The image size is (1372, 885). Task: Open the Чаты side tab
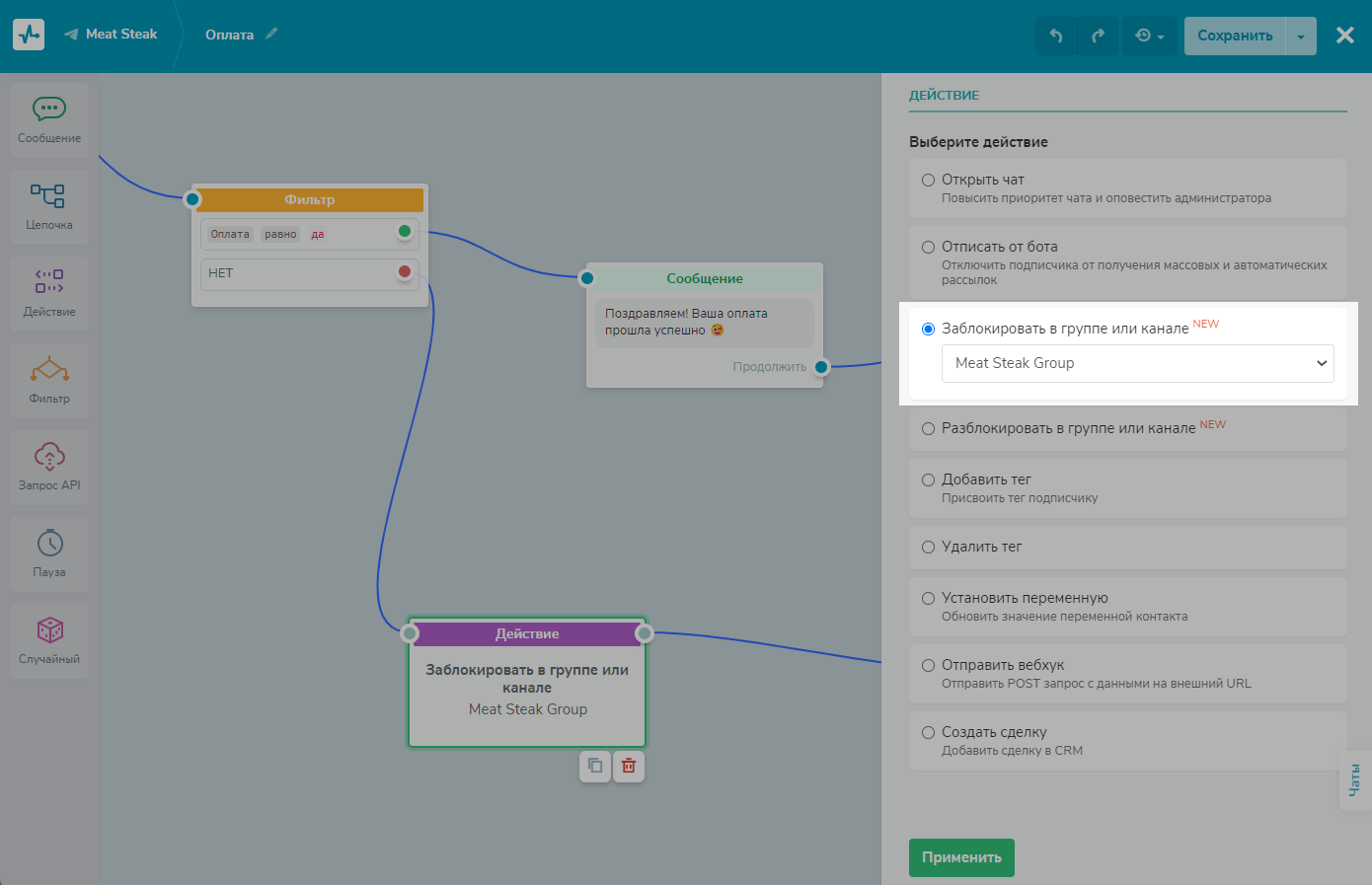[x=1354, y=780]
